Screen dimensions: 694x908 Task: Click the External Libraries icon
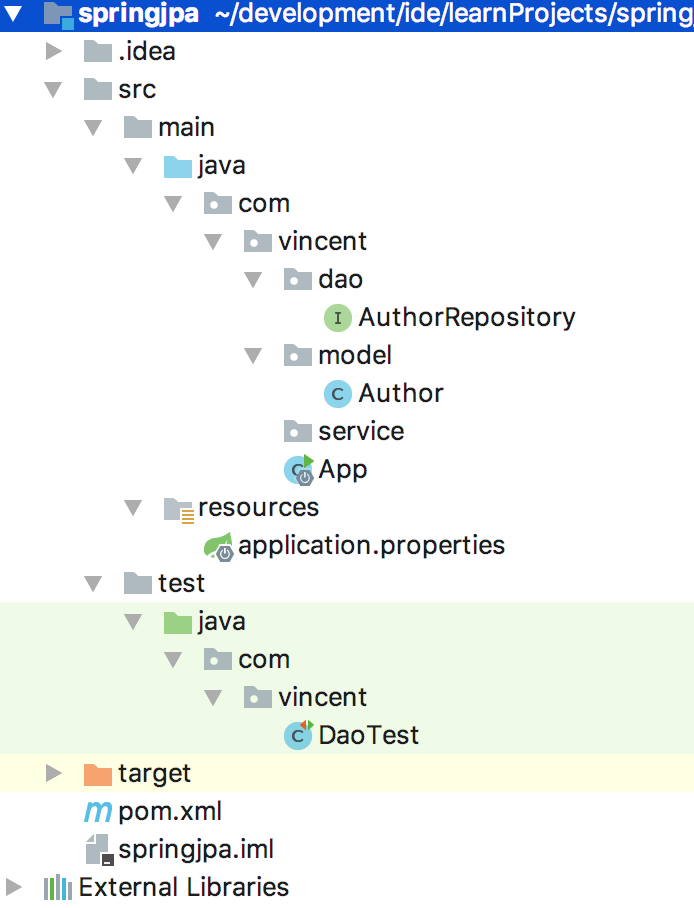(58, 887)
